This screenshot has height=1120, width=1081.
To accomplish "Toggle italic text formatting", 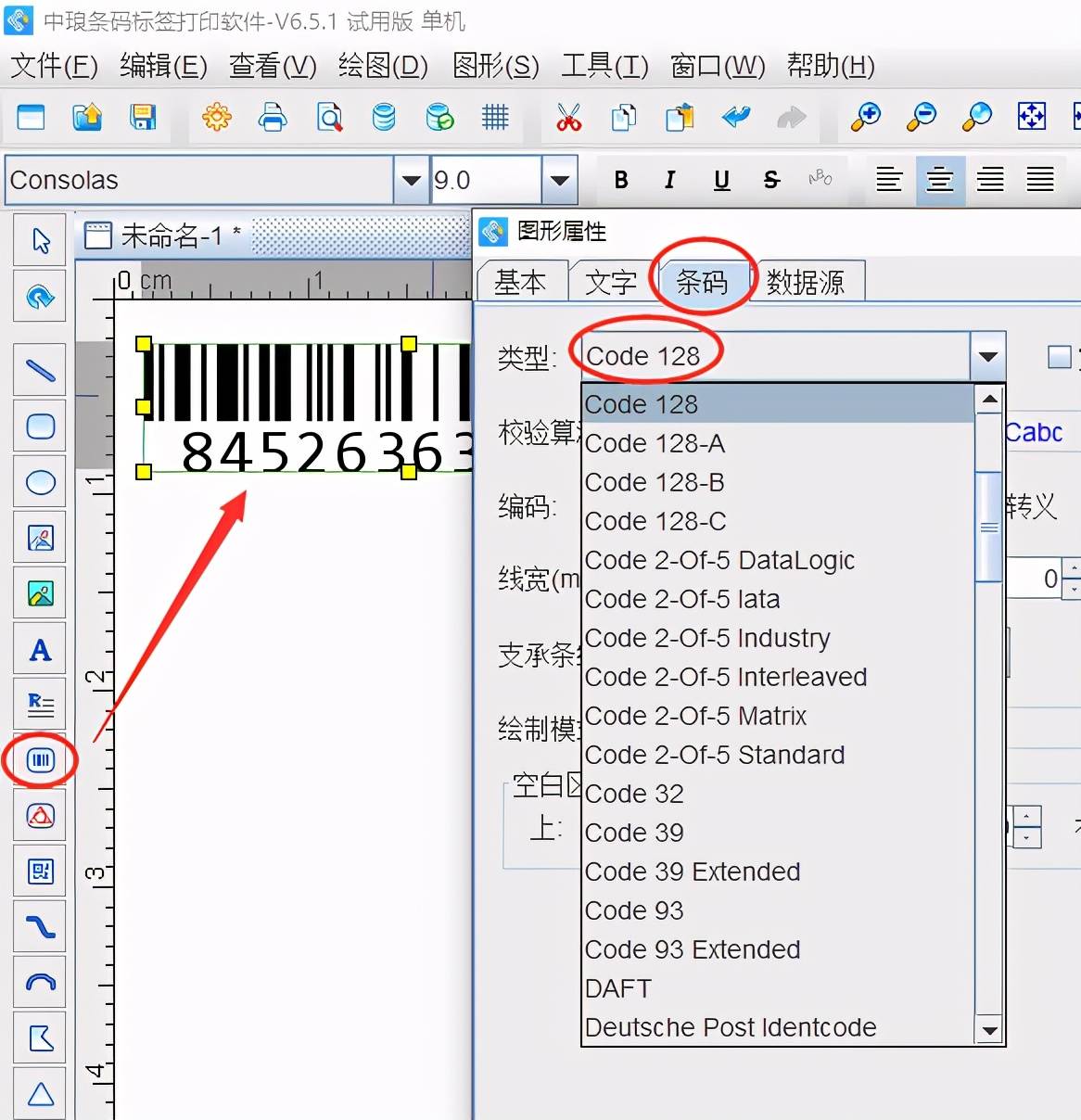I will pyautogui.click(x=670, y=180).
